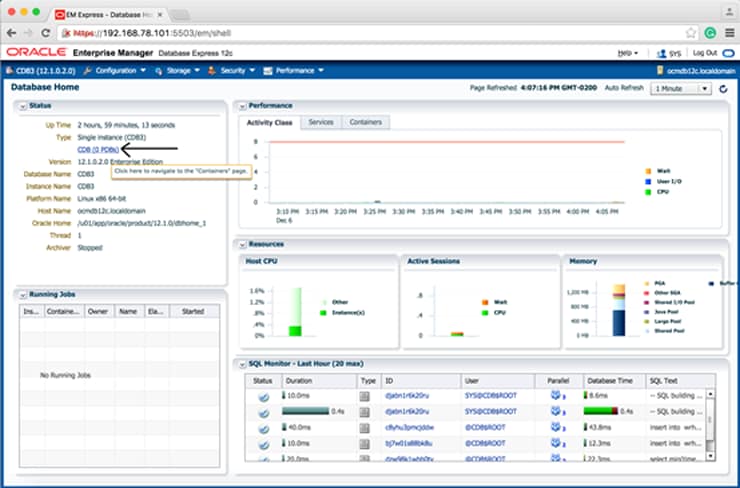The height and width of the screenshot is (488, 740).
Task: Open the Help dropdown menu
Action: coord(628,53)
